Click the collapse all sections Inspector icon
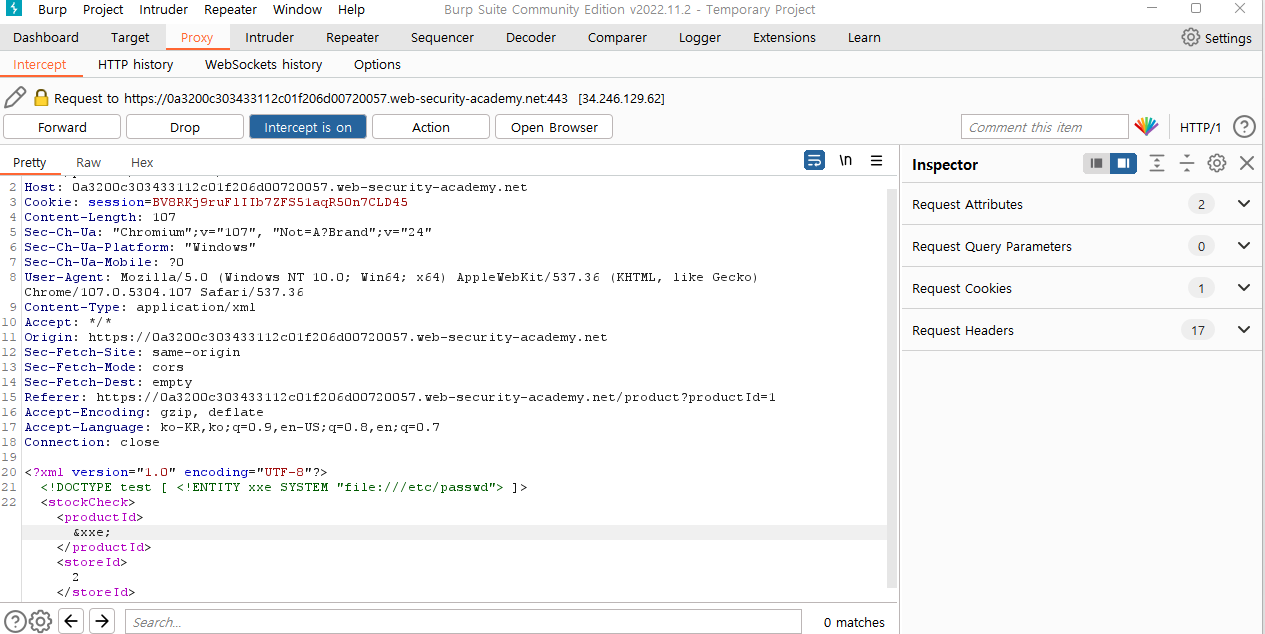The height and width of the screenshot is (634, 1265). click(1187, 163)
